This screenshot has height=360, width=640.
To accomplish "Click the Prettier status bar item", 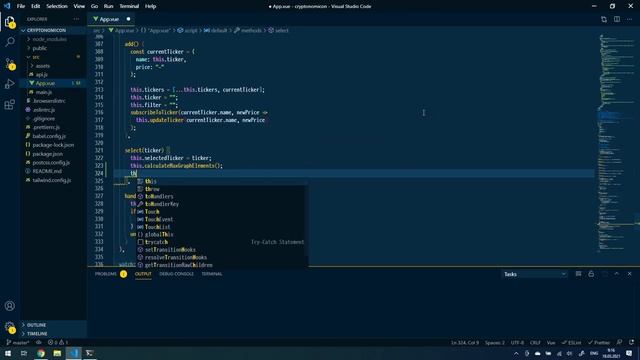I will (x=599, y=342).
